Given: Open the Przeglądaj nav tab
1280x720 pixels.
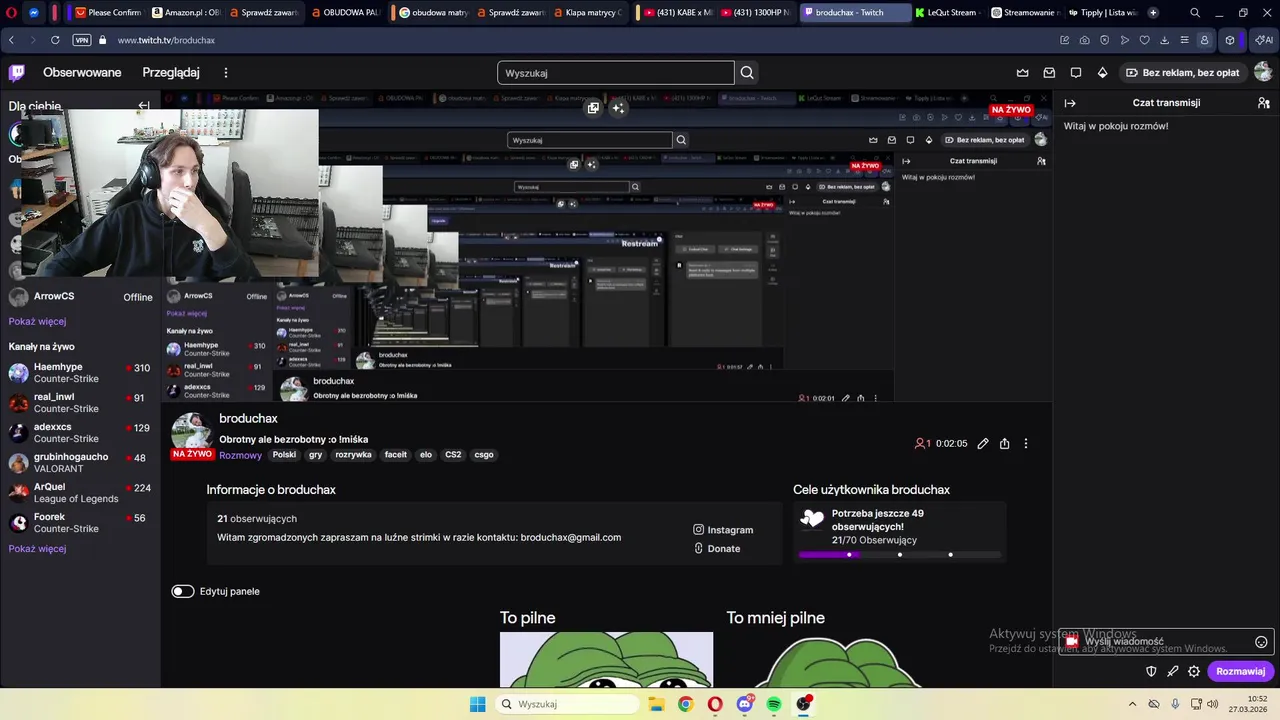Looking at the screenshot, I should (x=171, y=73).
